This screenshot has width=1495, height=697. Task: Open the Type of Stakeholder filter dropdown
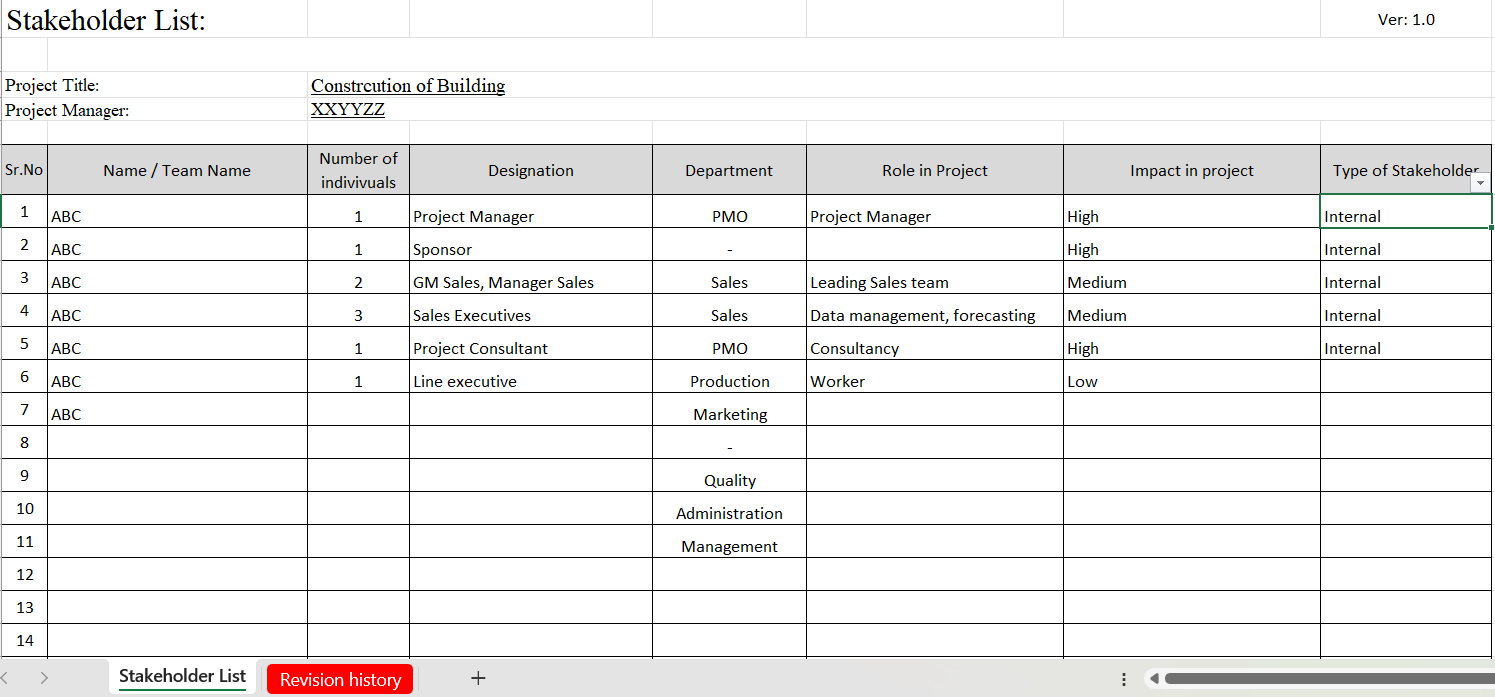1481,182
